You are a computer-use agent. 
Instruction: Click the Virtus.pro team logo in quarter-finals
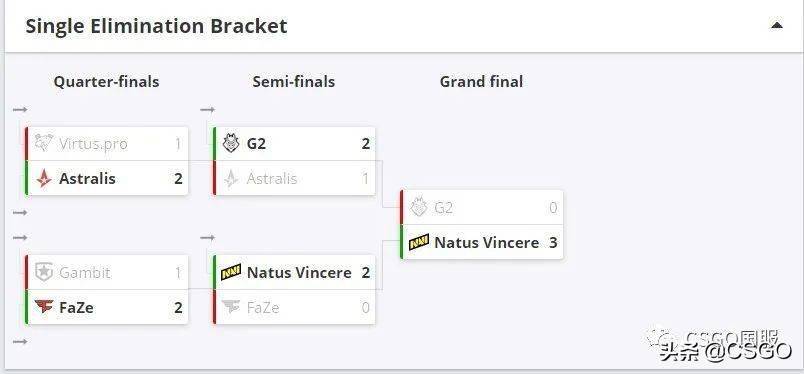[44, 143]
